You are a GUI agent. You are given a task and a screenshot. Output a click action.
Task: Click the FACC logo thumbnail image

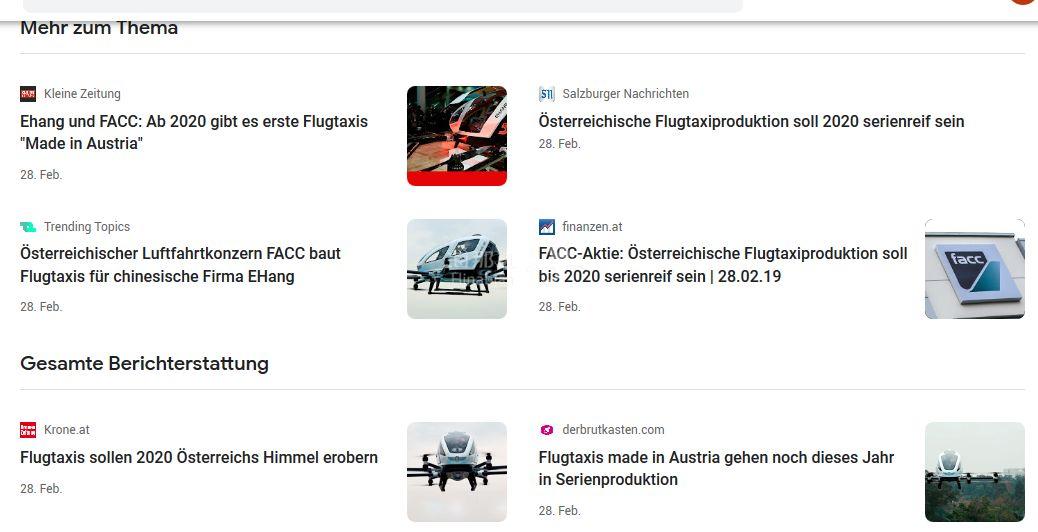tap(974, 269)
